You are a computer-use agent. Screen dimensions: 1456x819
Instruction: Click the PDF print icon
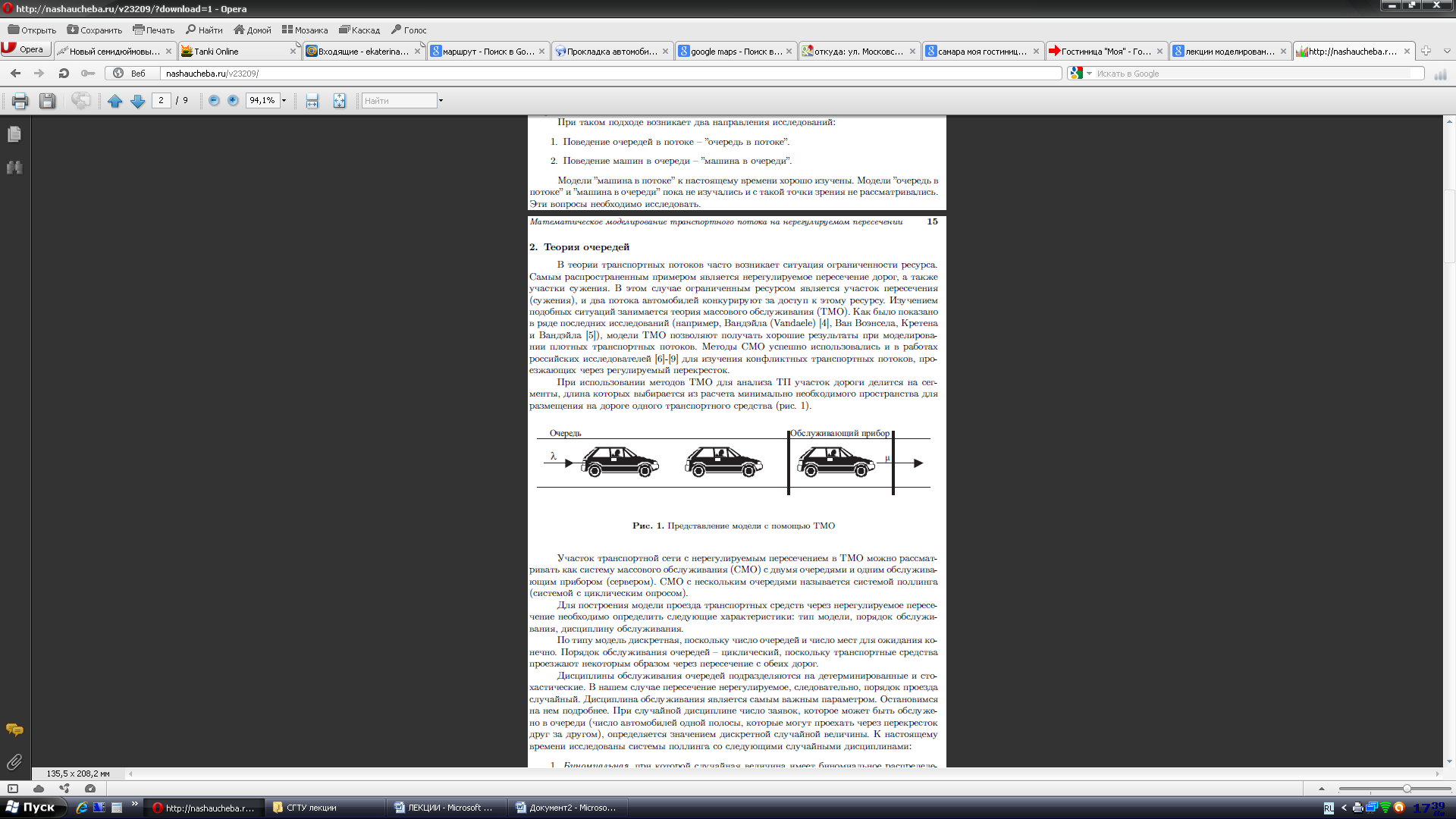(20, 101)
